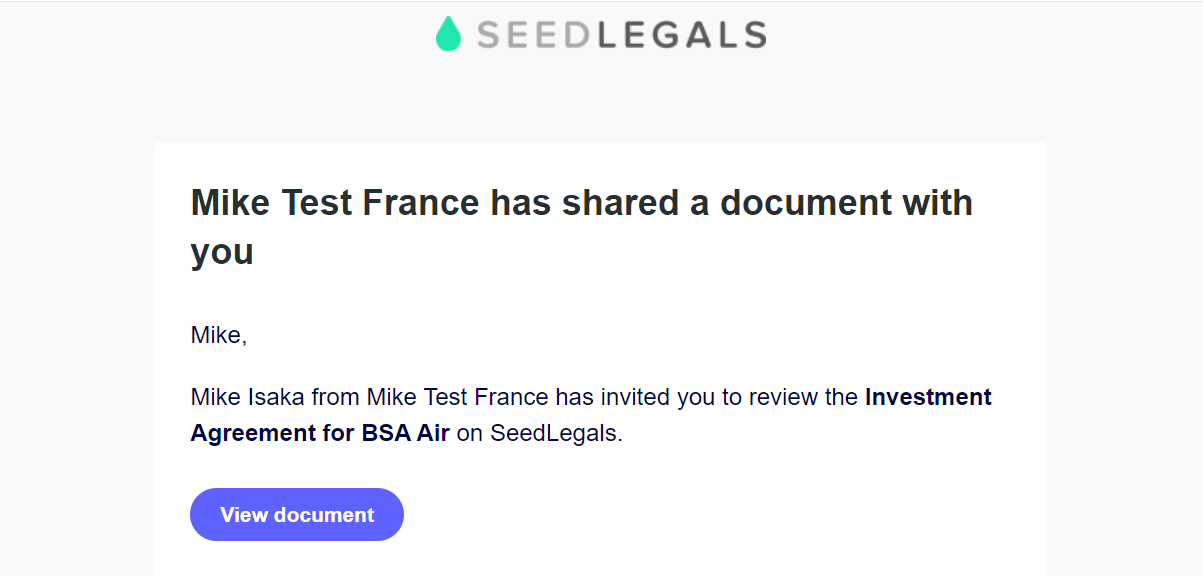
Task: Click the "Mike," greeting line
Action: point(219,336)
